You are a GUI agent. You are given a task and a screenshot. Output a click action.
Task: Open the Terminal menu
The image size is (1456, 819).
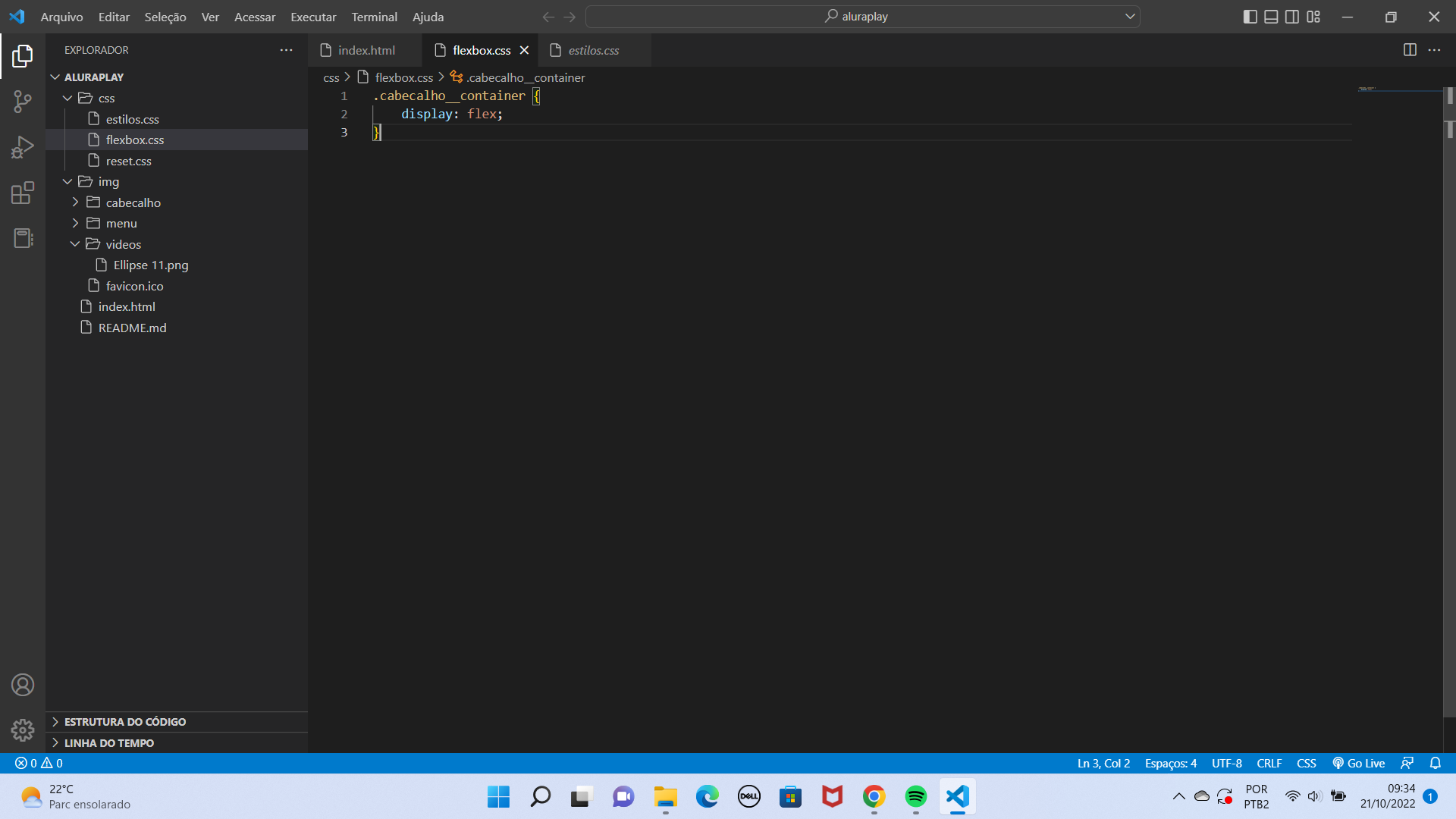(374, 17)
